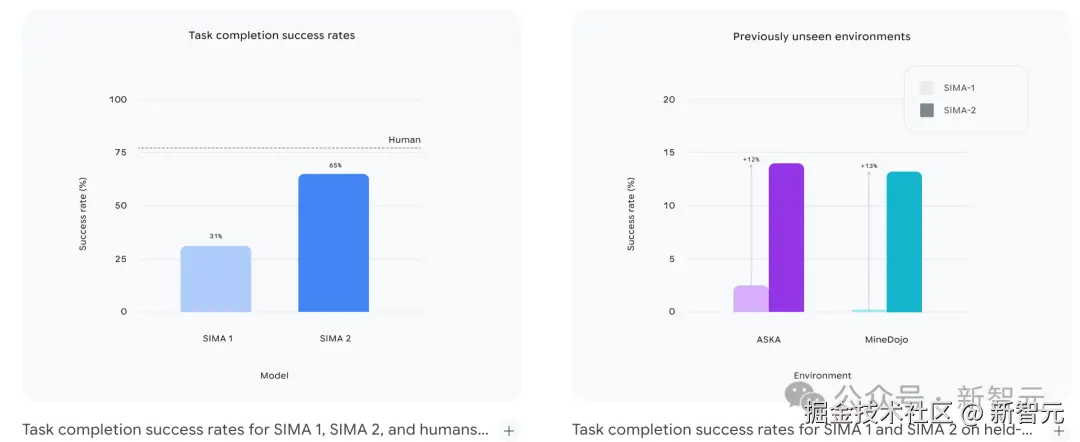Click the Human baseline label
This screenshot has height=442, width=1080.
[x=404, y=140]
